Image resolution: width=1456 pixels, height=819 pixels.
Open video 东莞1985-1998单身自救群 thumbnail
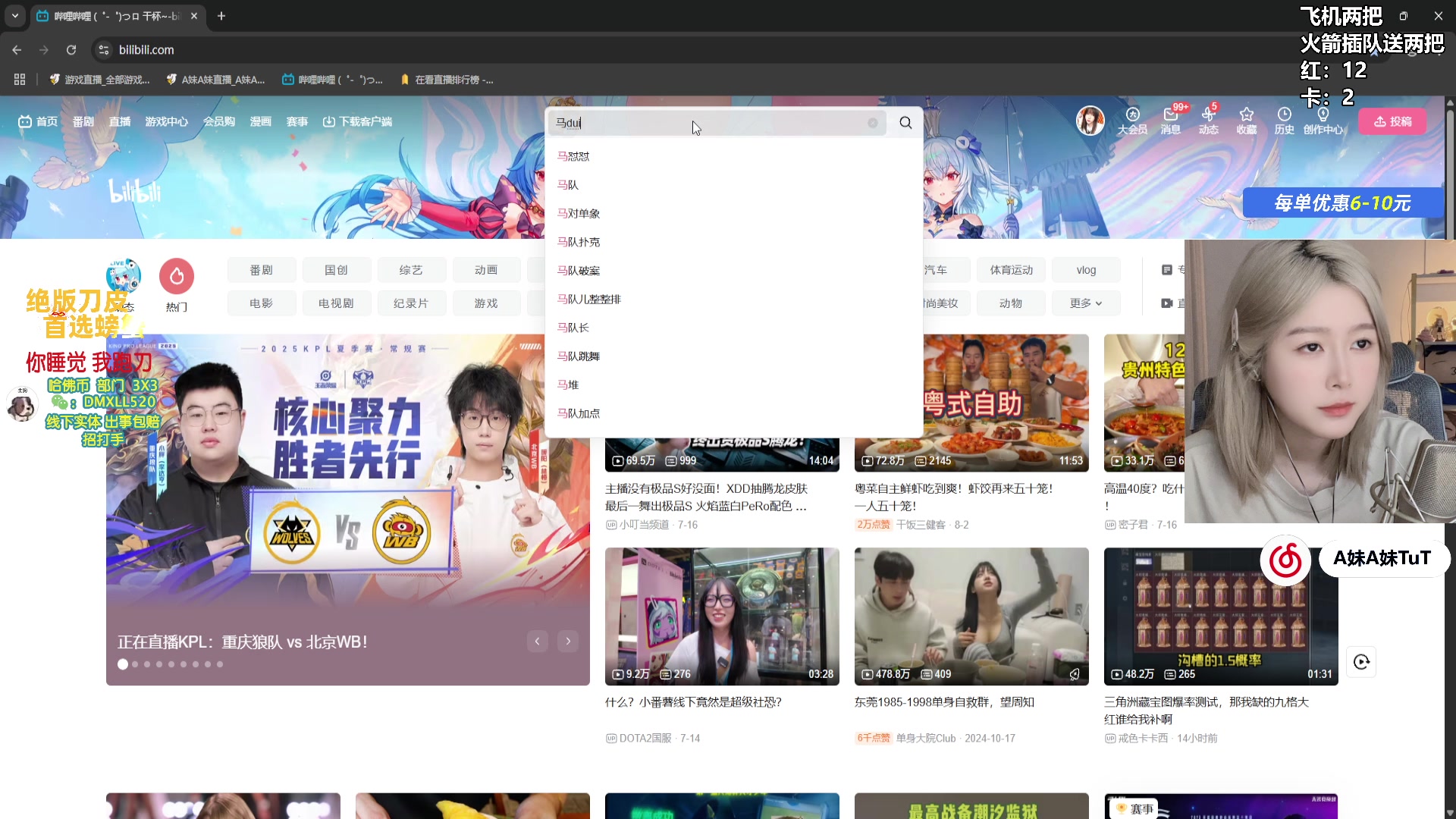[x=971, y=617]
